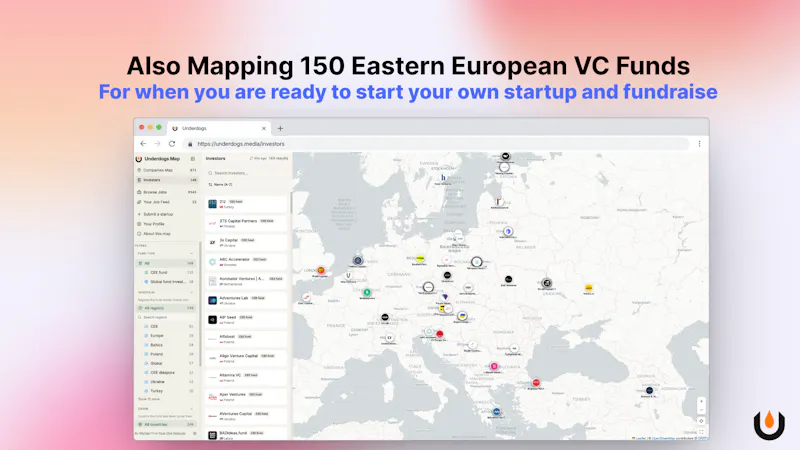800x450 pixels.
Task: Click the Altamira VC investor name
Action: pos(230,375)
